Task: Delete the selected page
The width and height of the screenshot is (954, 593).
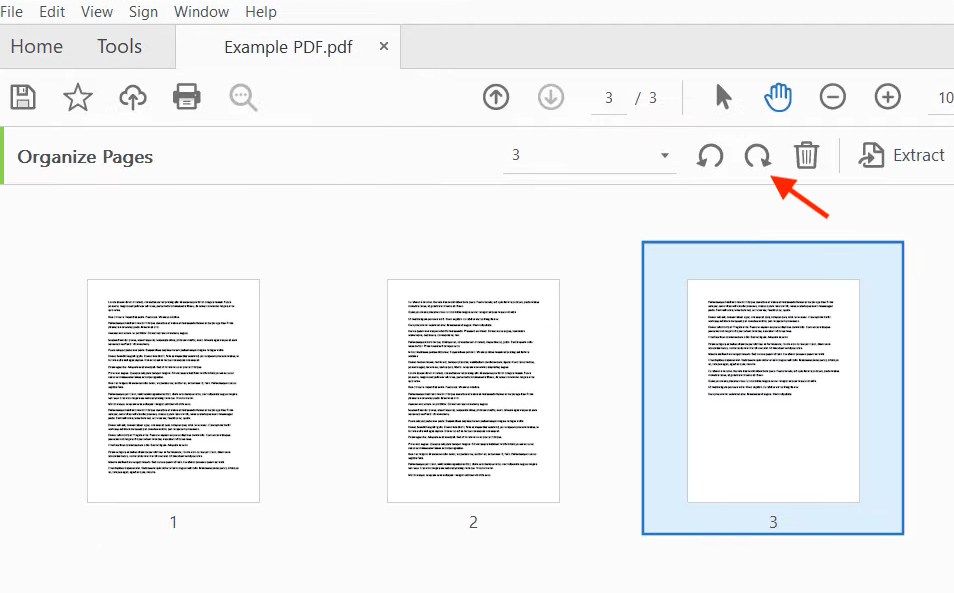Action: tap(806, 155)
